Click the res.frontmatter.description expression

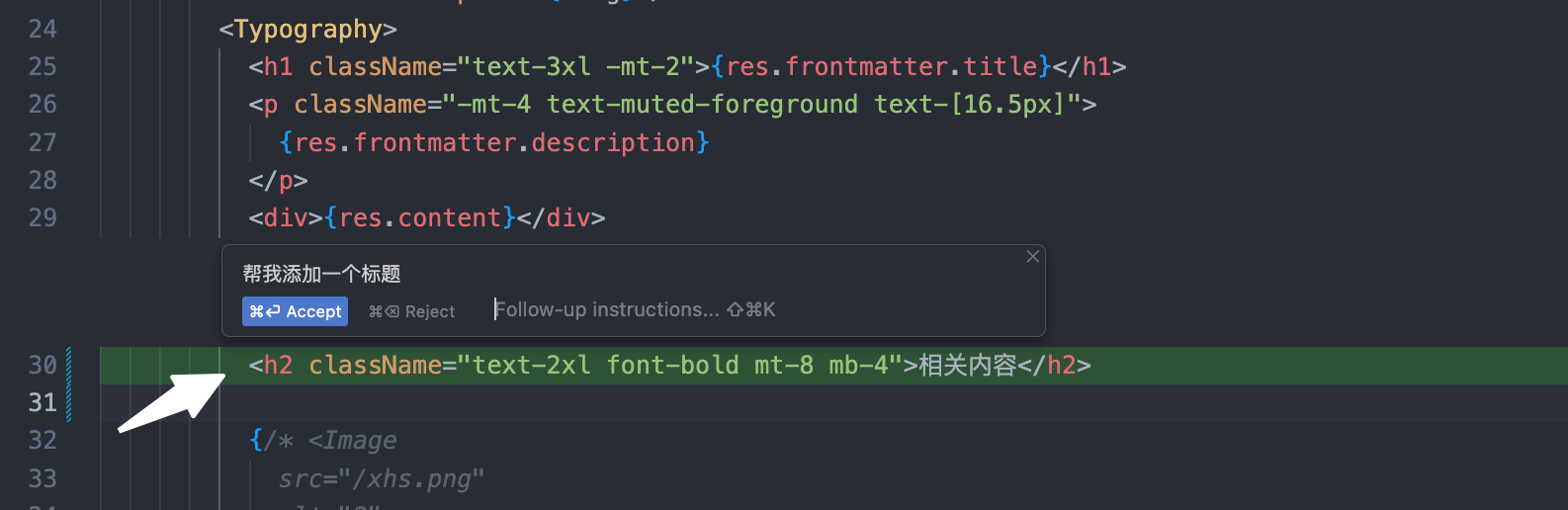click(494, 143)
